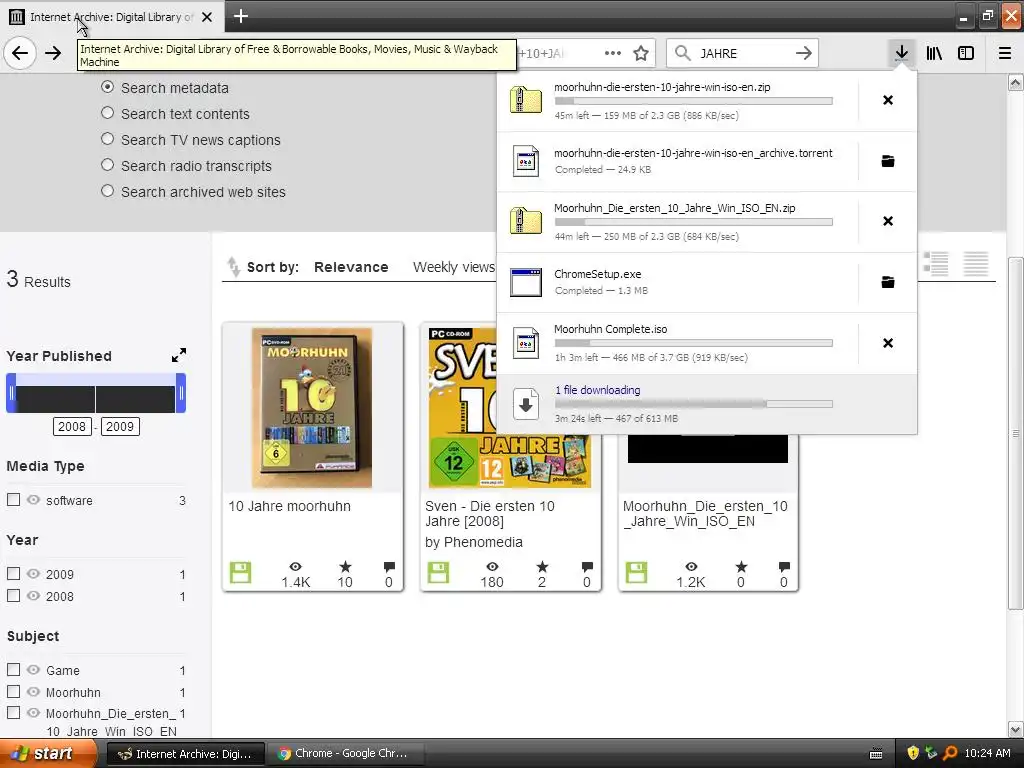Select Search TV news captions option
The width and height of the screenshot is (1024, 768).
pos(108,139)
